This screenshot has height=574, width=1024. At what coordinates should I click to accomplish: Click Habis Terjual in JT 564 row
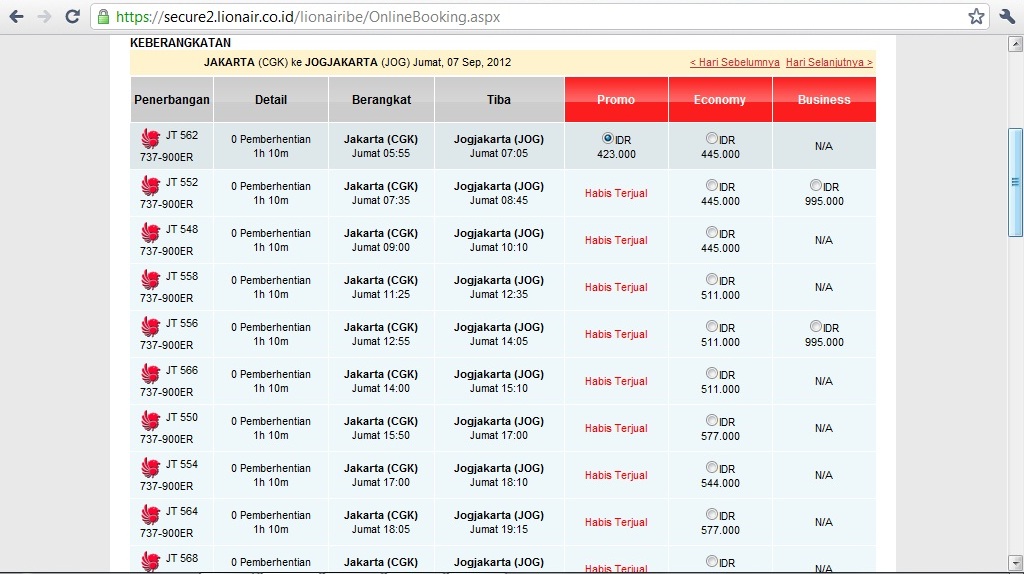point(616,522)
